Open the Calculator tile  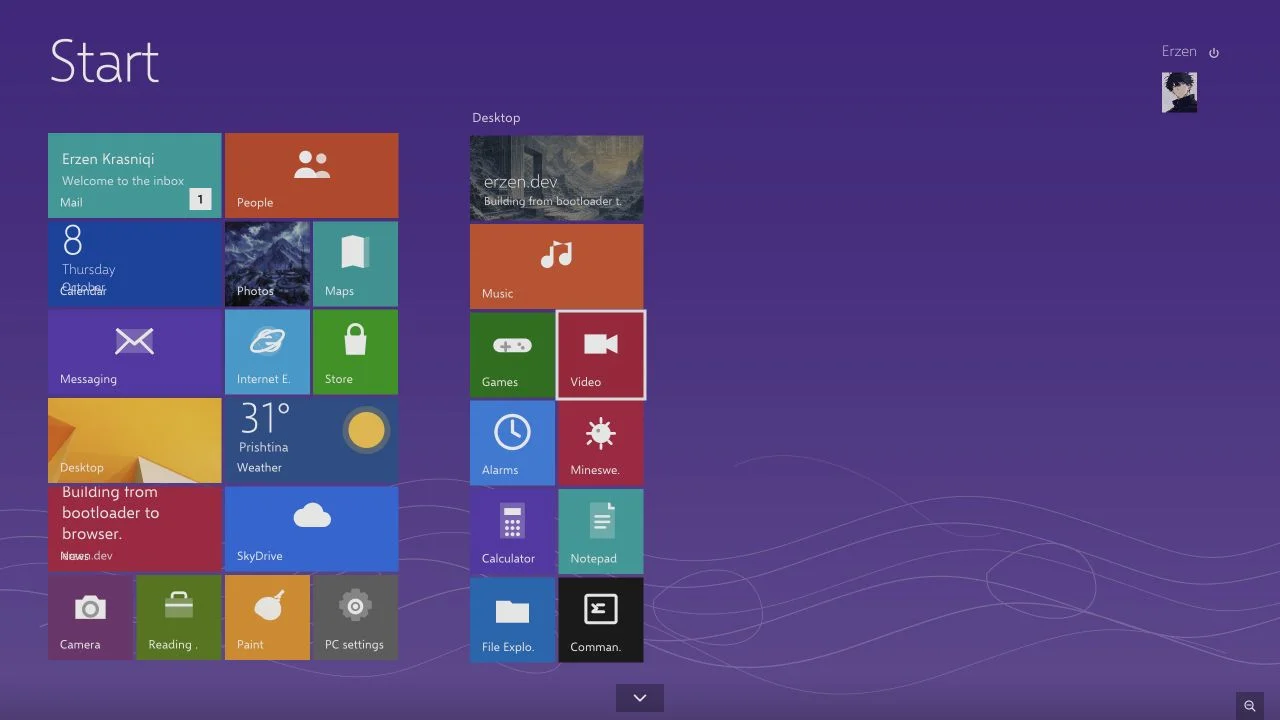point(512,531)
